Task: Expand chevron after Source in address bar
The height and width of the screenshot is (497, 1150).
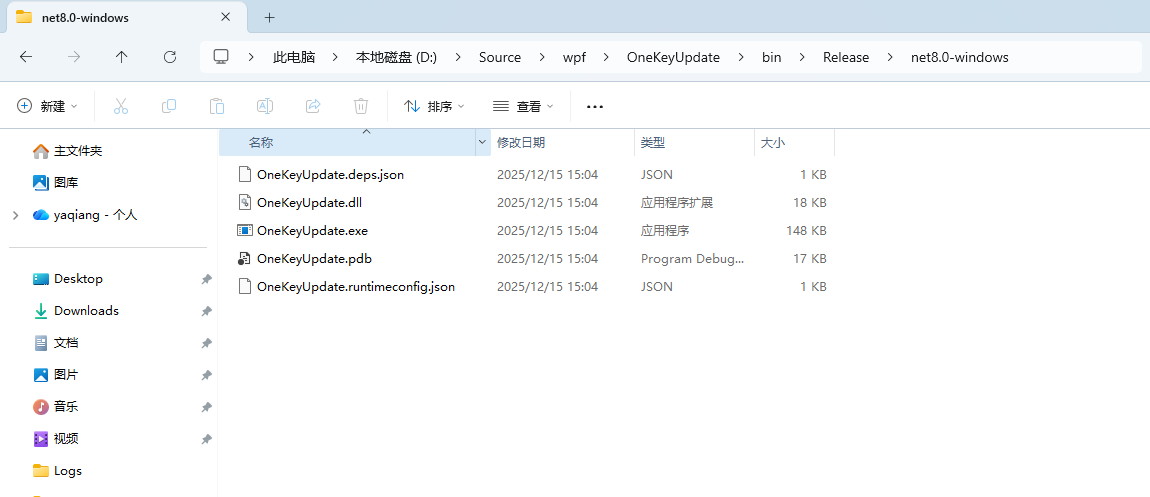Action: click(x=543, y=57)
